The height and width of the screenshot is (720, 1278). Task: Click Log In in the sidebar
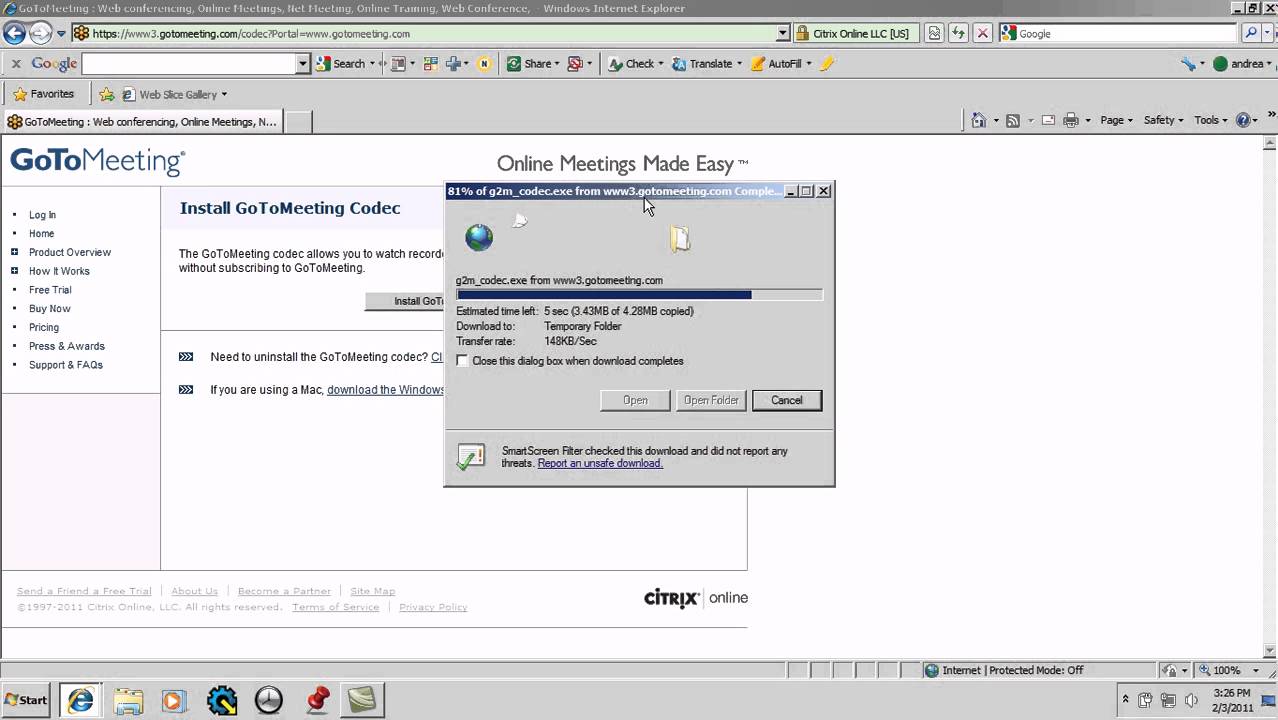[42, 215]
